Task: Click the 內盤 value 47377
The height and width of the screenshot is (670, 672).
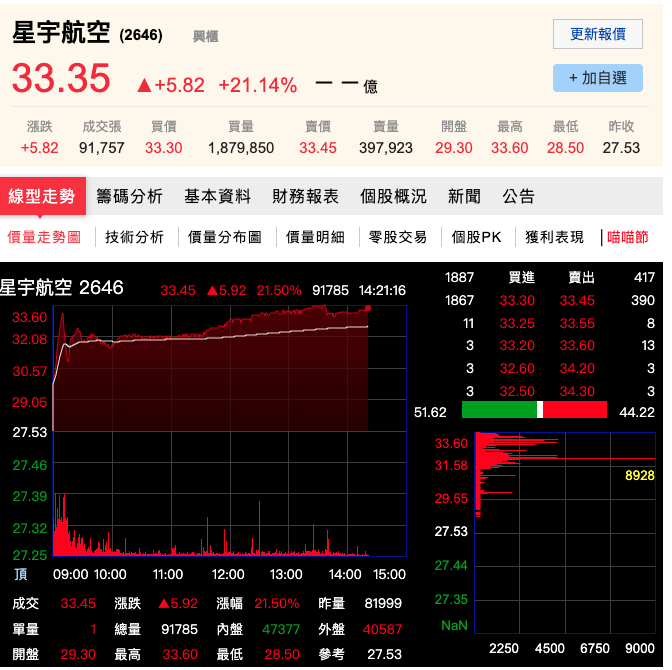Action: (281, 629)
